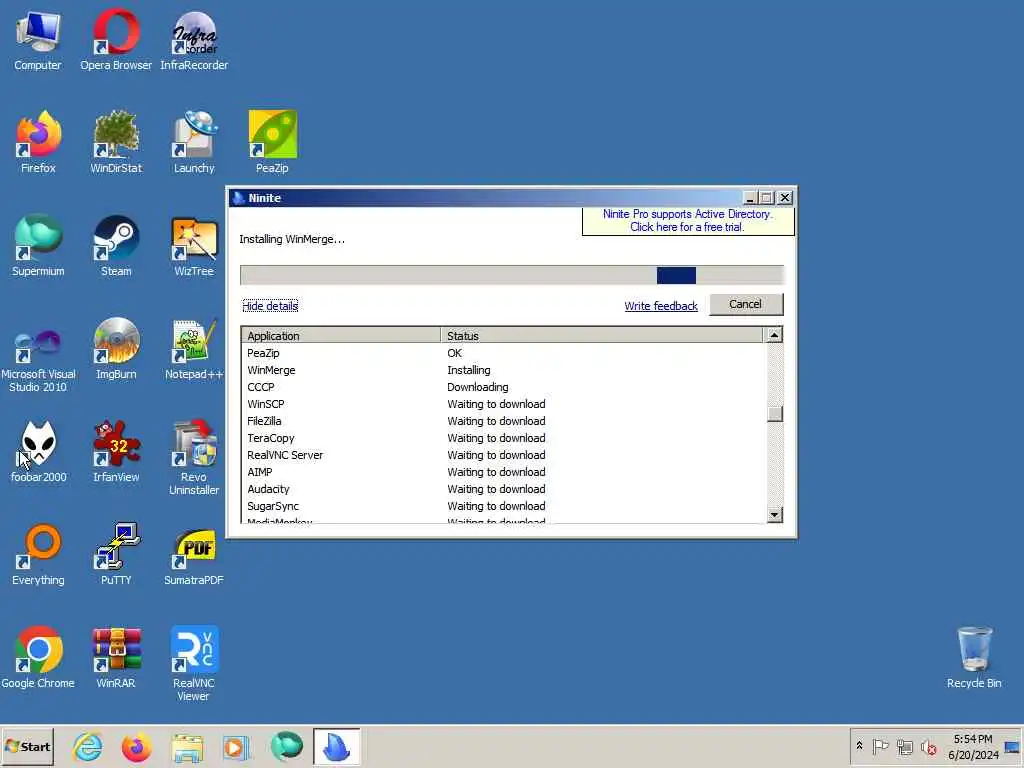Select the Notepad++ desktop shortcut
1024x768 pixels.
194,349
